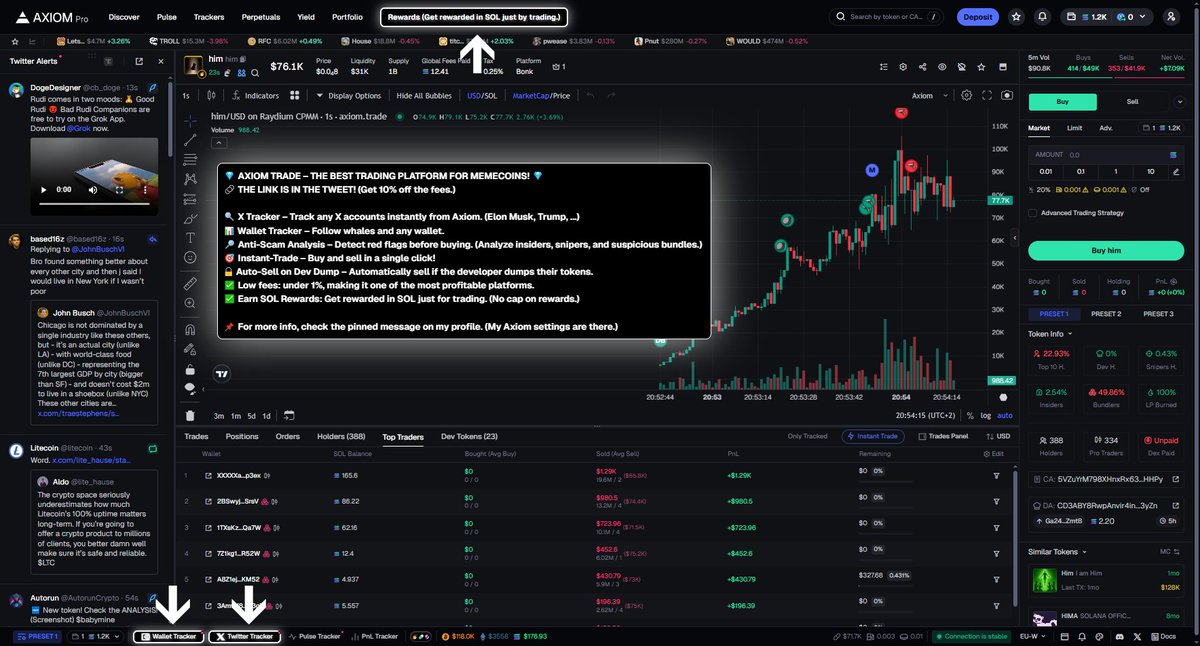Select PRESET 3 in trade panel
The width and height of the screenshot is (1200, 646).
click(1158, 314)
